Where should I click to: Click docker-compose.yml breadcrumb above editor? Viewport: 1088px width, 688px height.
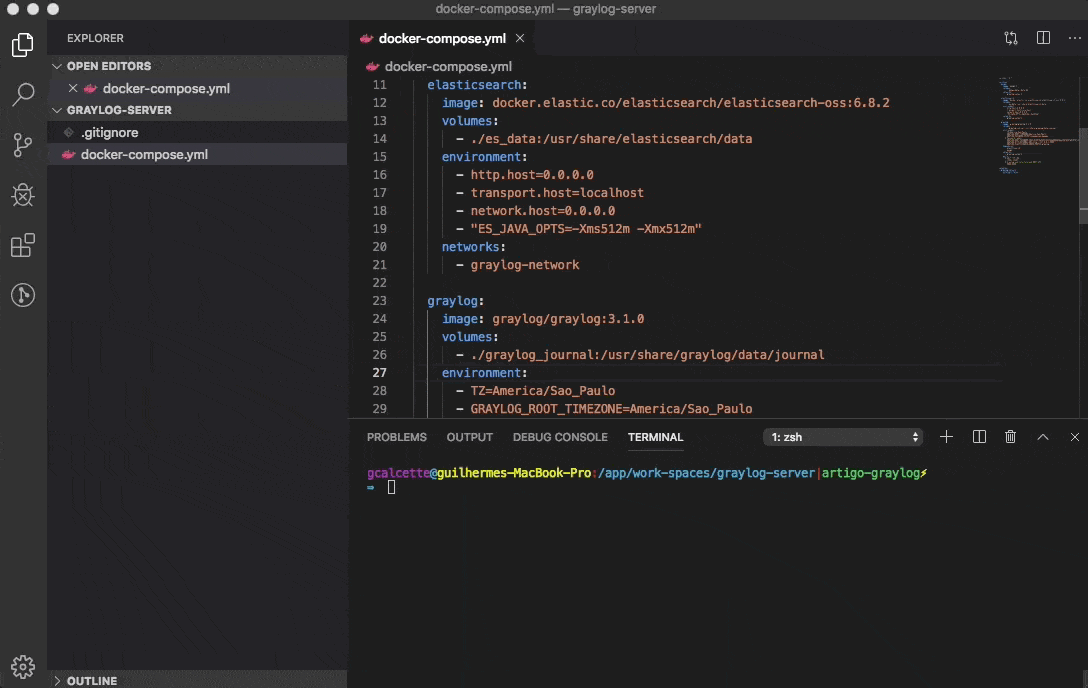(x=448, y=67)
